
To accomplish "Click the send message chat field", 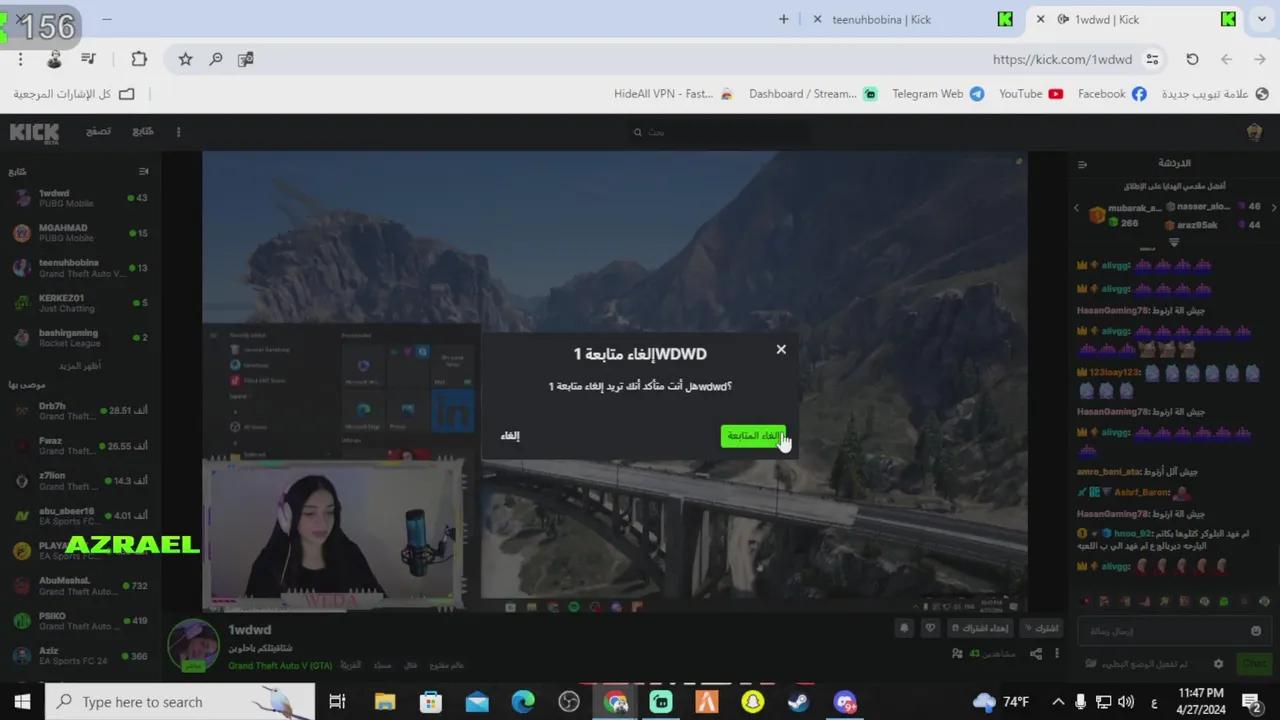I will coord(1166,631).
